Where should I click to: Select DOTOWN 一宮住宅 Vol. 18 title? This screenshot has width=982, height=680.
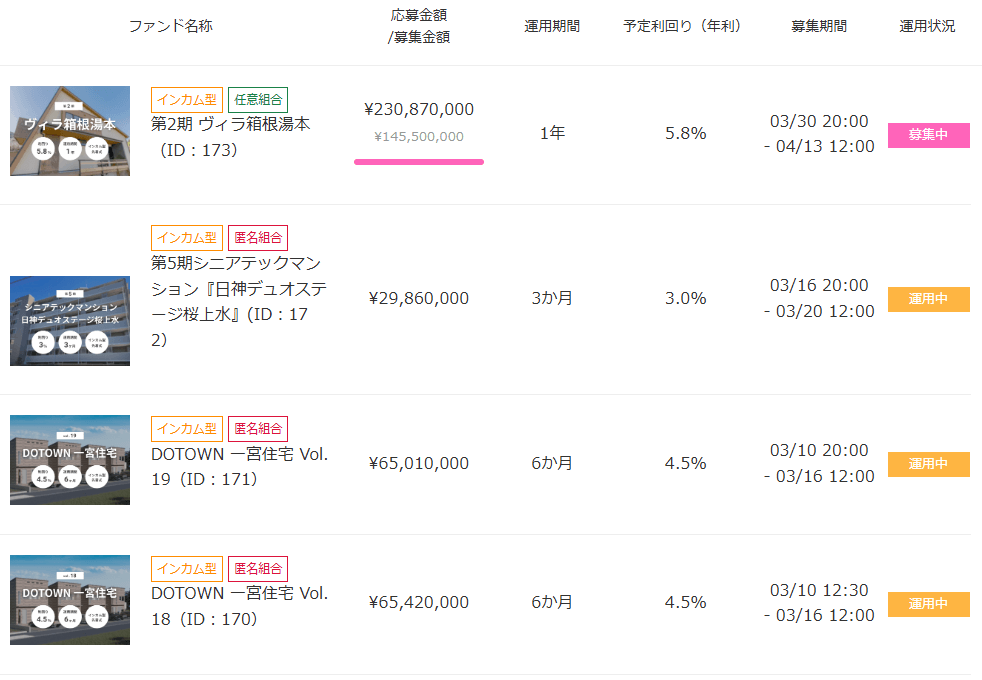[239, 606]
